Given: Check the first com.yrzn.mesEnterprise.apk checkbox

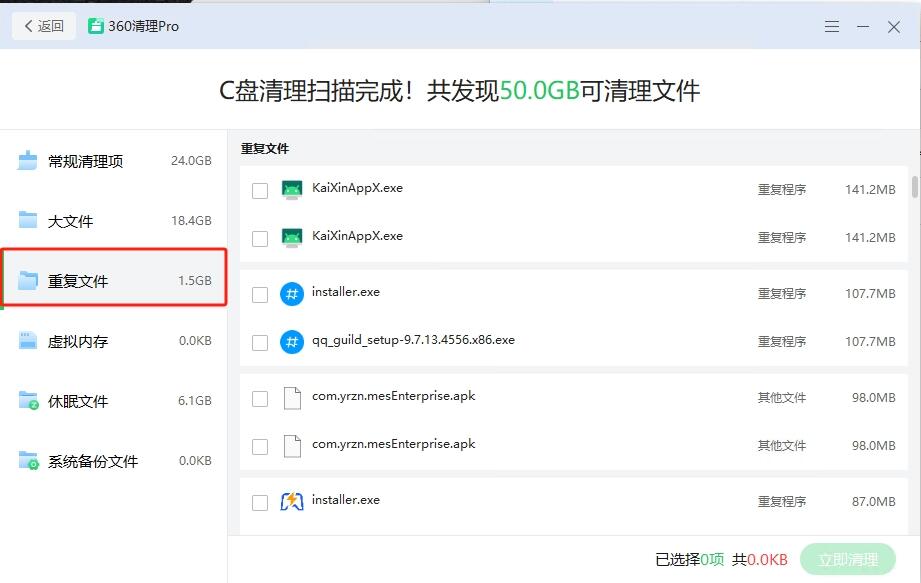Looking at the screenshot, I should pyautogui.click(x=260, y=399).
